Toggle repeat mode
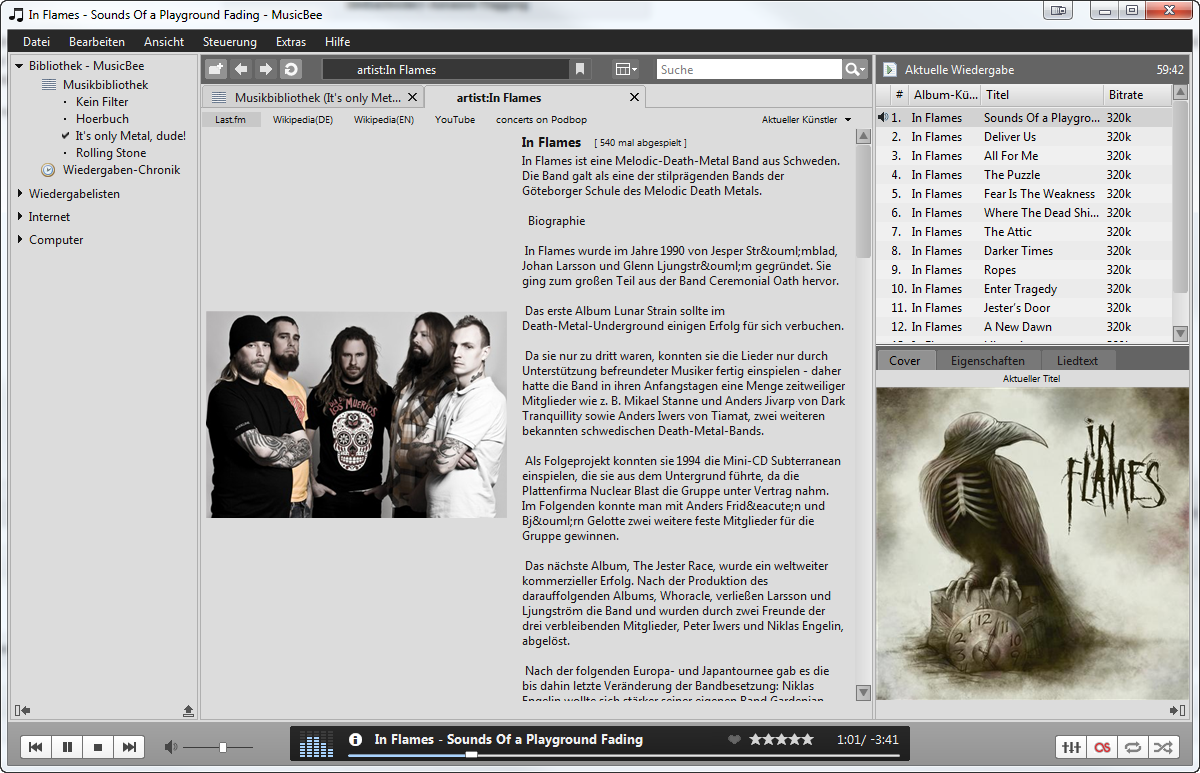The image size is (1200, 773). coord(1132,747)
